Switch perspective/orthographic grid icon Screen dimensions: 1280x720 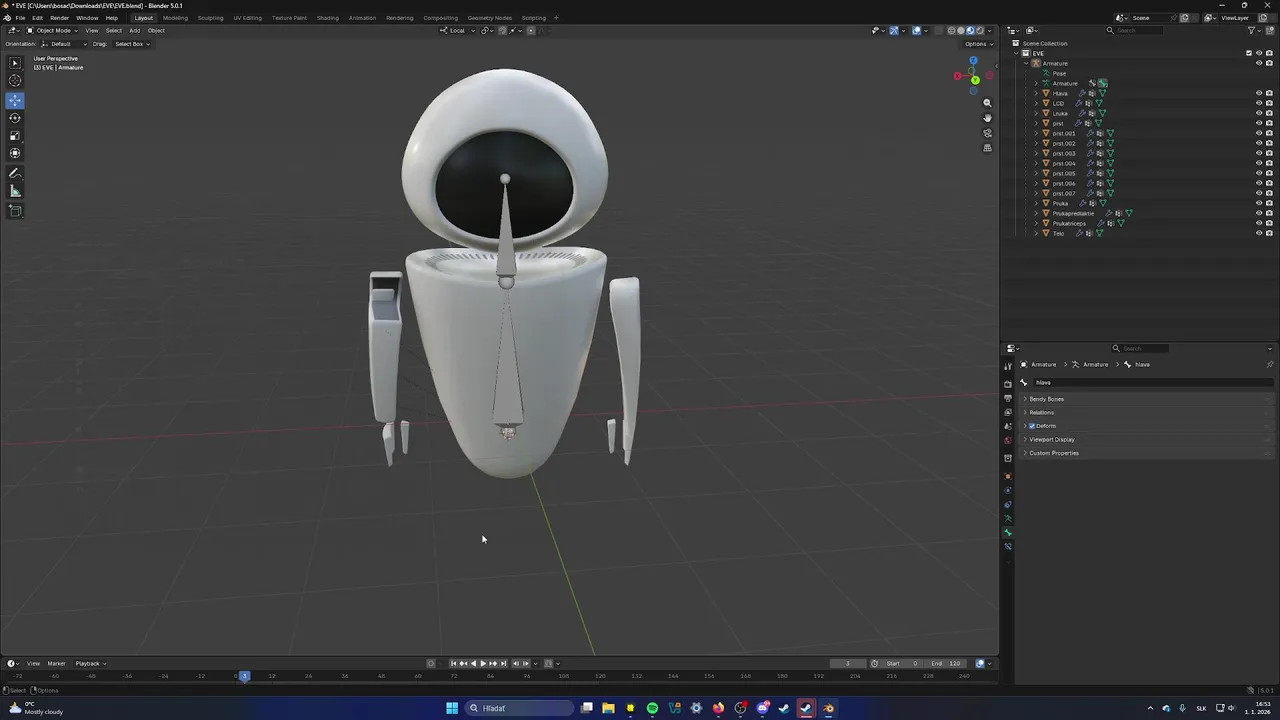pyautogui.click(x=988, y=148)
